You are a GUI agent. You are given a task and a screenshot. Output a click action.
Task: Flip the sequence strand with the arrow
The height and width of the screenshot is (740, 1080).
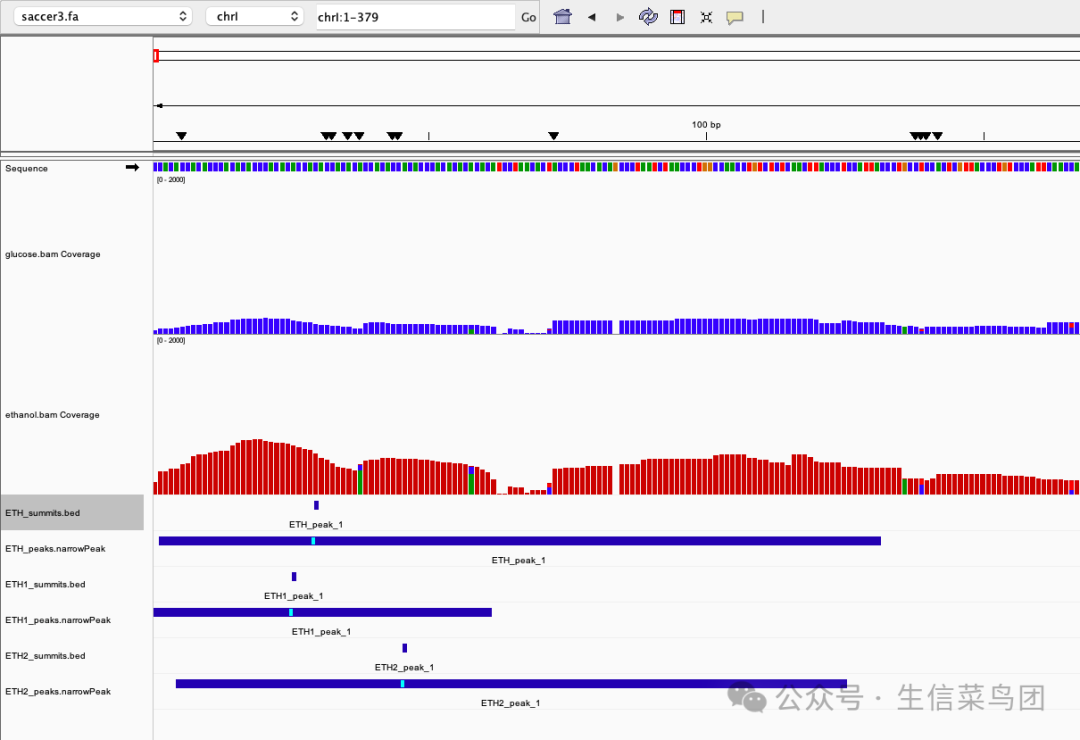[x=132, y=167]
